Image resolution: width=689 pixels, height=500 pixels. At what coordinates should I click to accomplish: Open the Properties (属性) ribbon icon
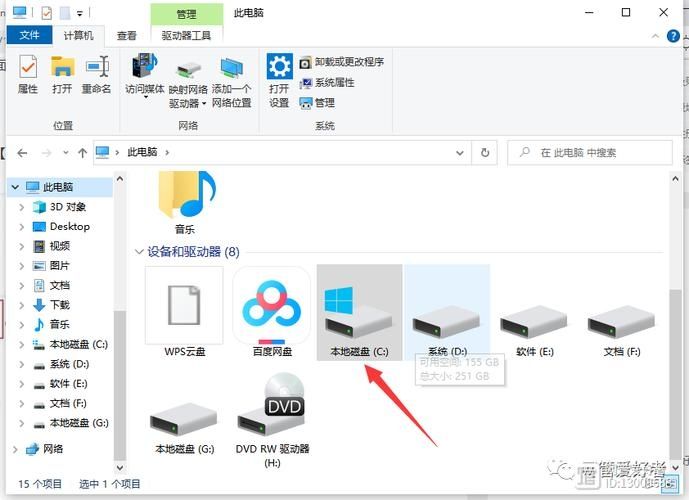pyautogui.click(x=28, y=74)
